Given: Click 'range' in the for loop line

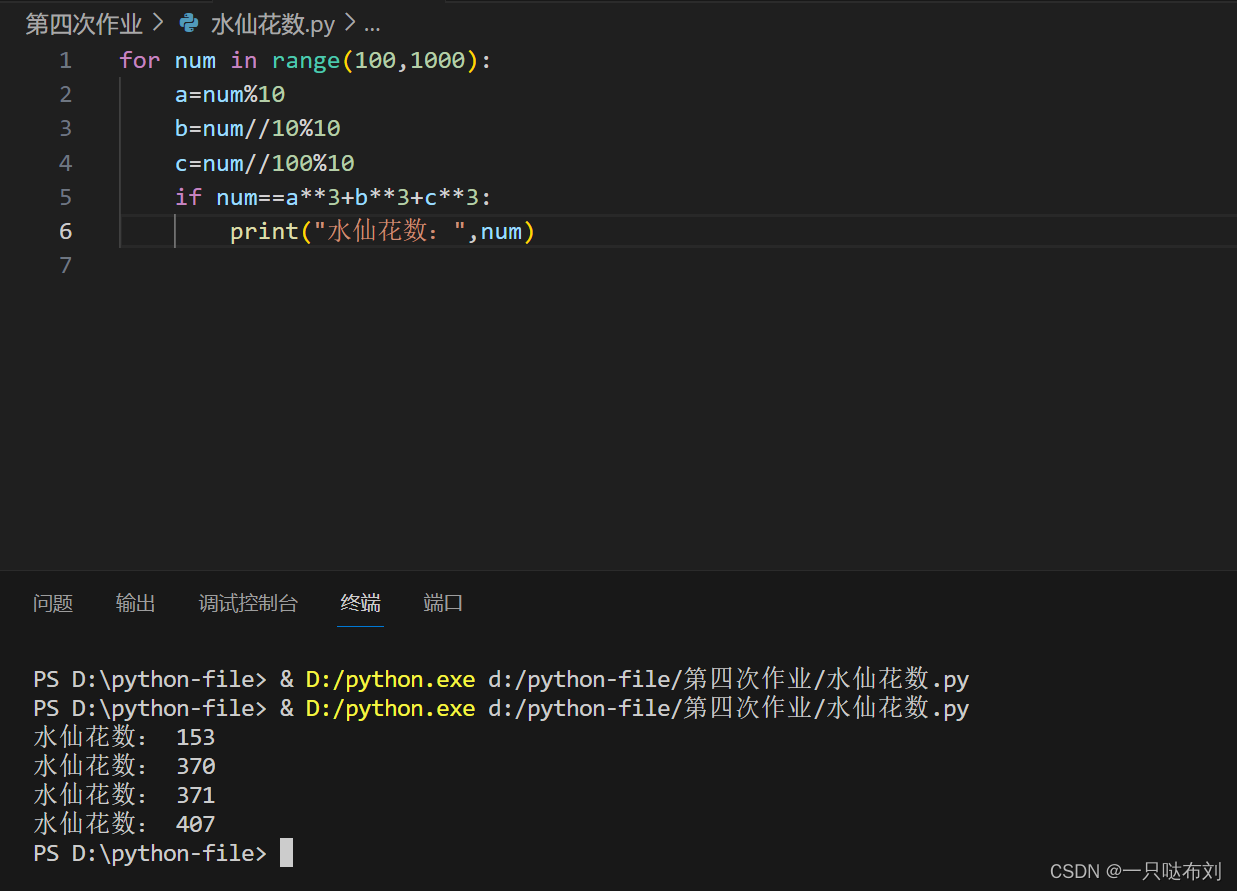Looking at the screenshot, I should [x=306, y=60].
